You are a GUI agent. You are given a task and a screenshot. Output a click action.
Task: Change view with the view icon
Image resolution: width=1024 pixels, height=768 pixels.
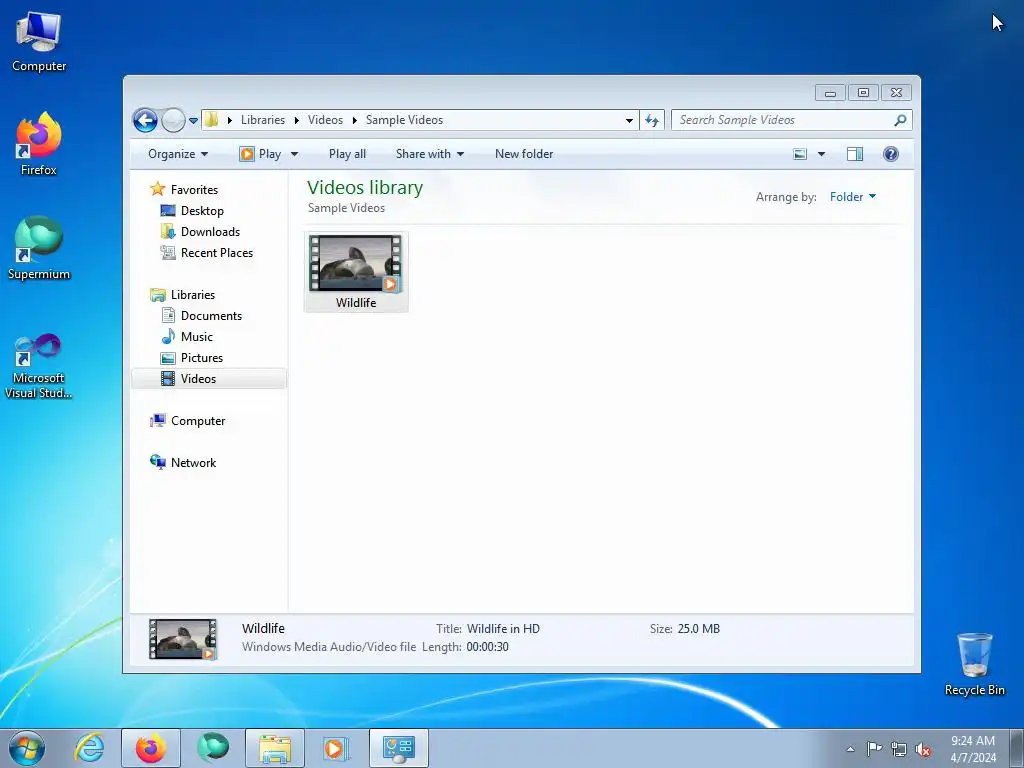pyautogui.click(x=800, y=154)
